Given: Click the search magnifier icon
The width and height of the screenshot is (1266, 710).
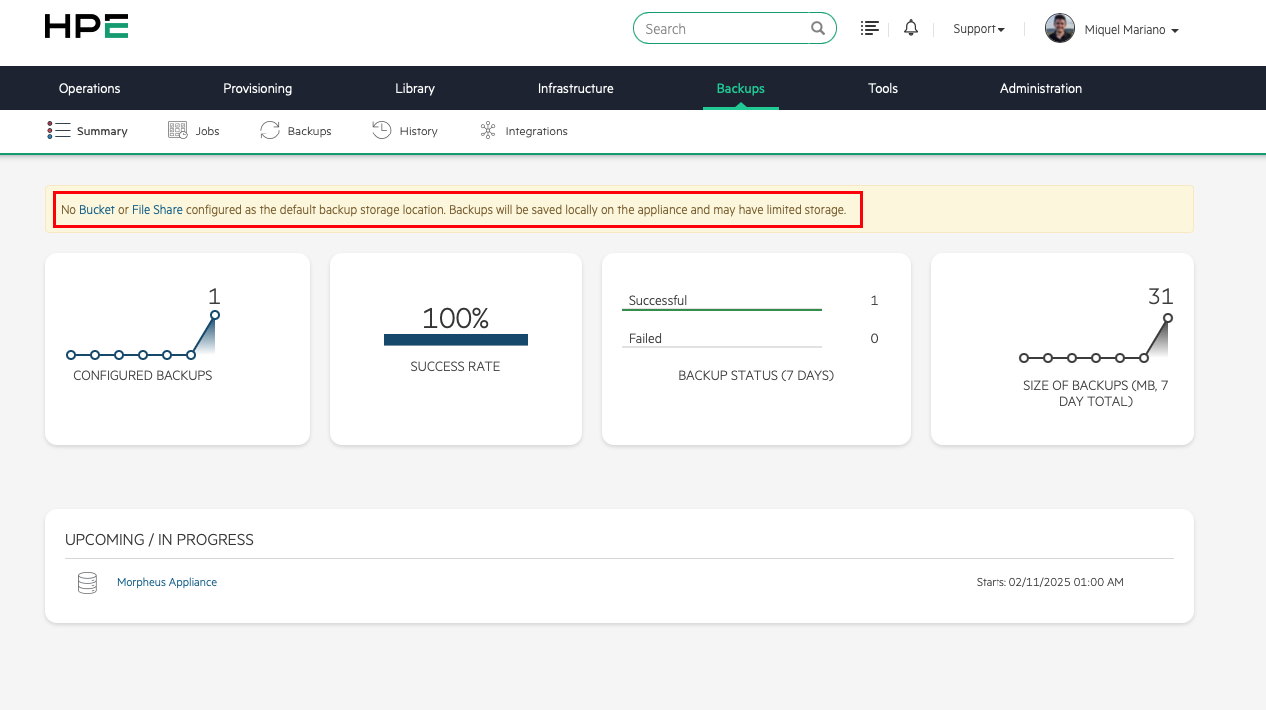Looking at the screenshot, I should [x=817, y=29].
